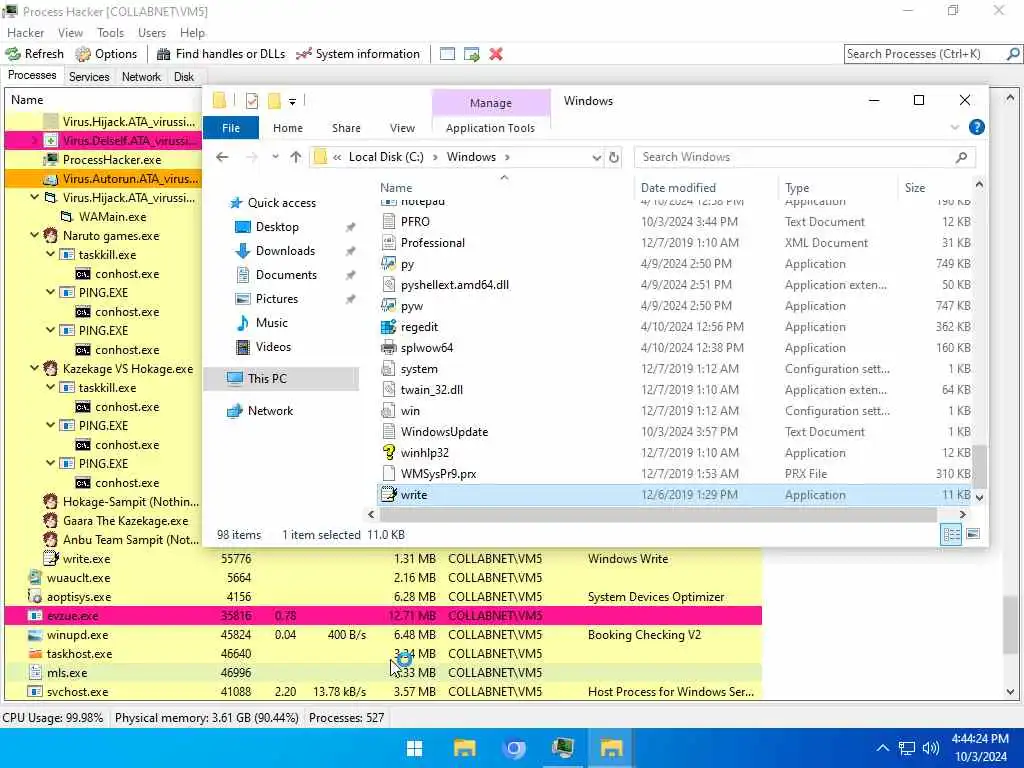Click the py application icon
The image size is (1024, 768).
389,264
